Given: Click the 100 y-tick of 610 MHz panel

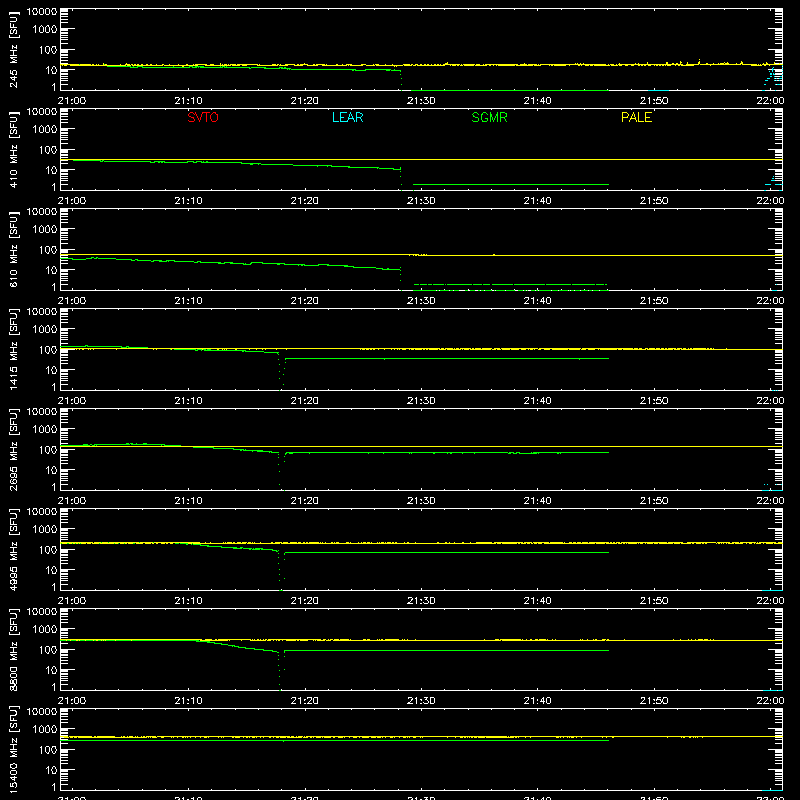Looking at the screenshot, I should pos(48,250).
